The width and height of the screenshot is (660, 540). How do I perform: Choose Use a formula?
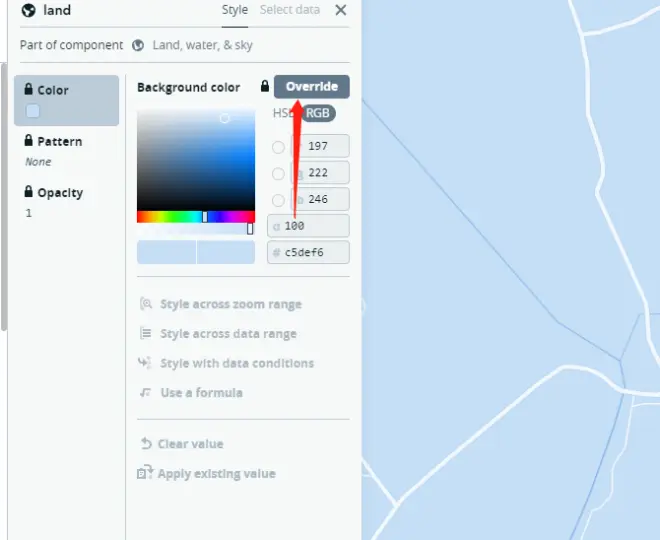click(202, 393)
